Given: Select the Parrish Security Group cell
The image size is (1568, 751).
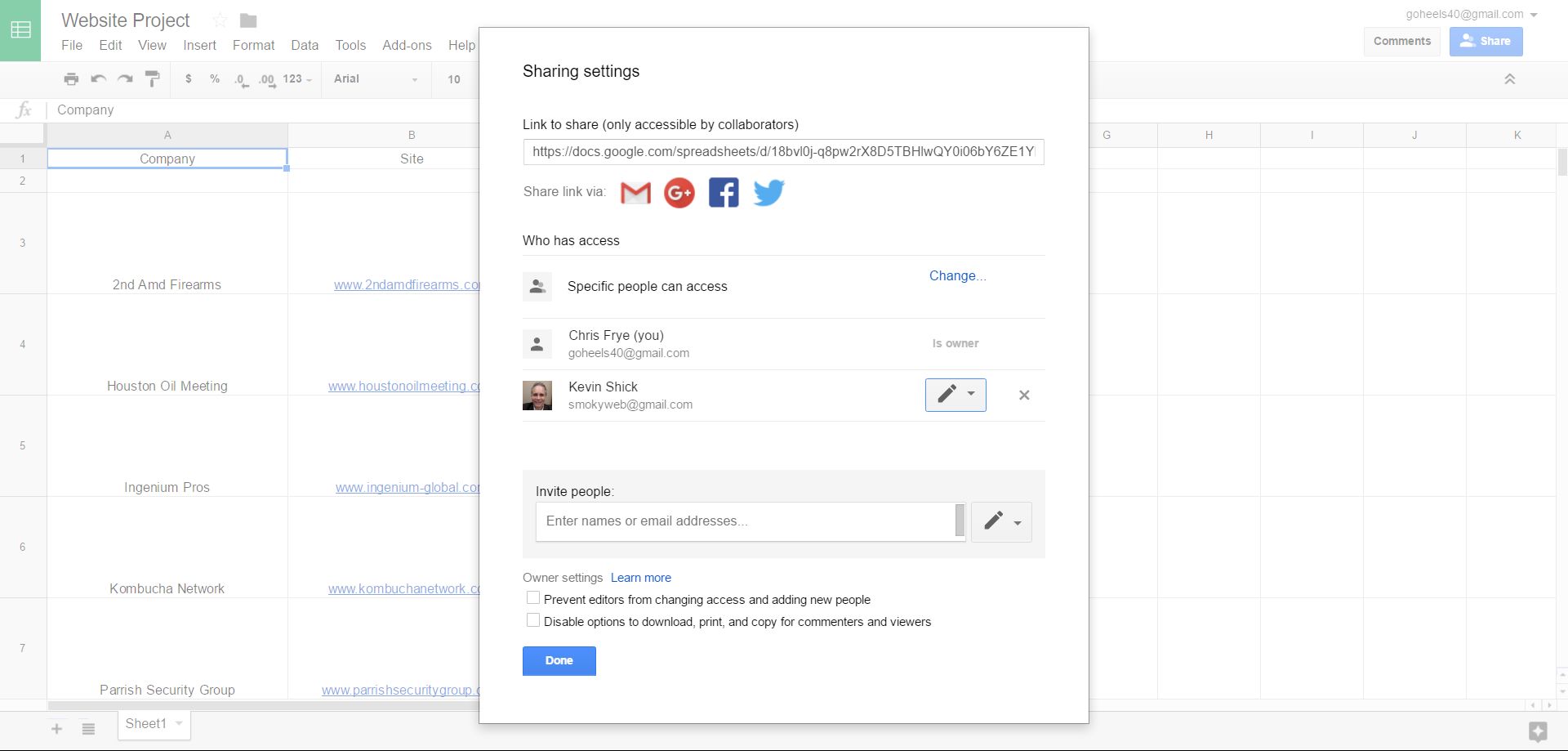Looking at the screenshot, I should [x=167, y=649].
